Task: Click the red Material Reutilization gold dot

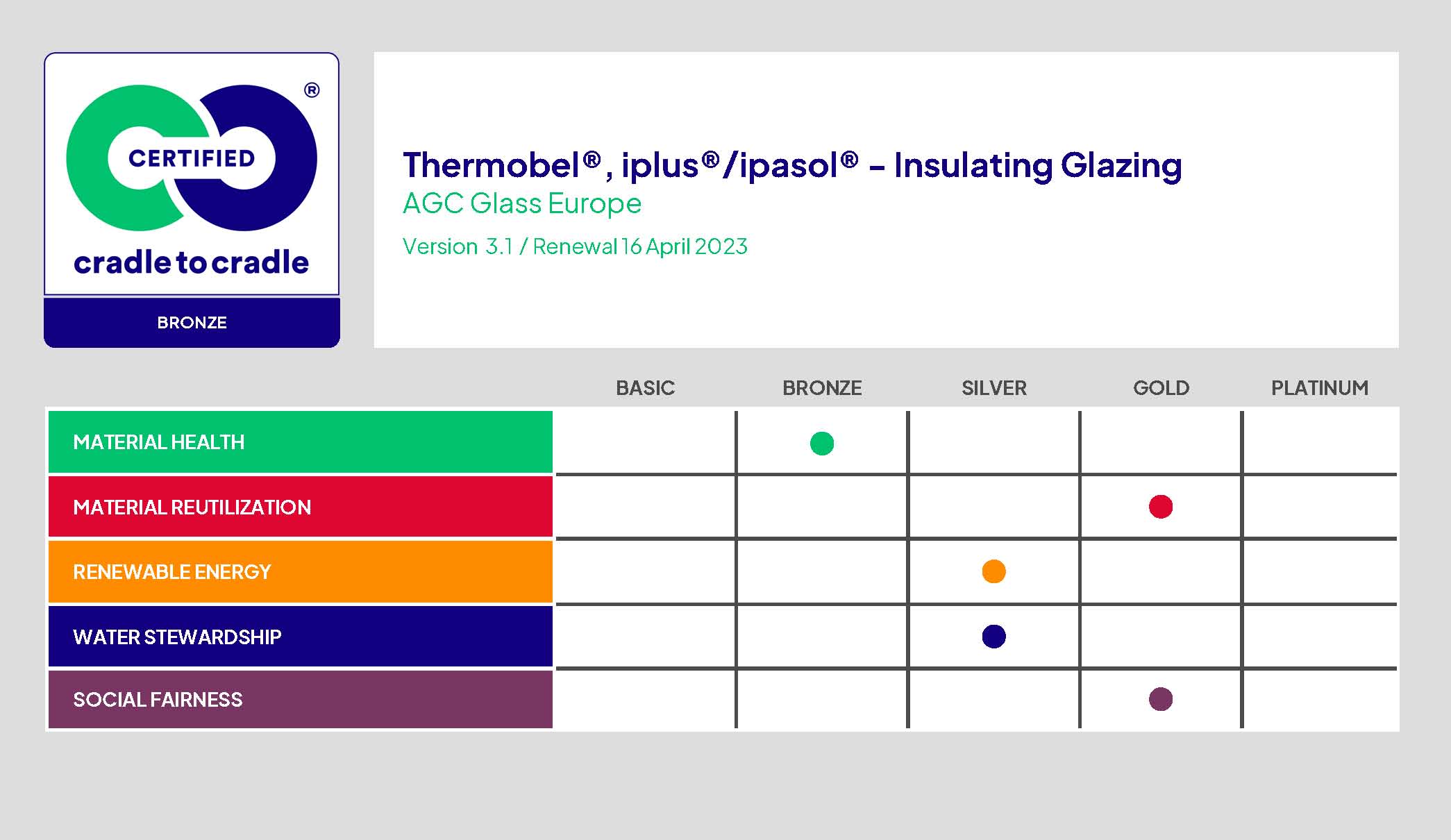Action: click(x=1161, y=507)
